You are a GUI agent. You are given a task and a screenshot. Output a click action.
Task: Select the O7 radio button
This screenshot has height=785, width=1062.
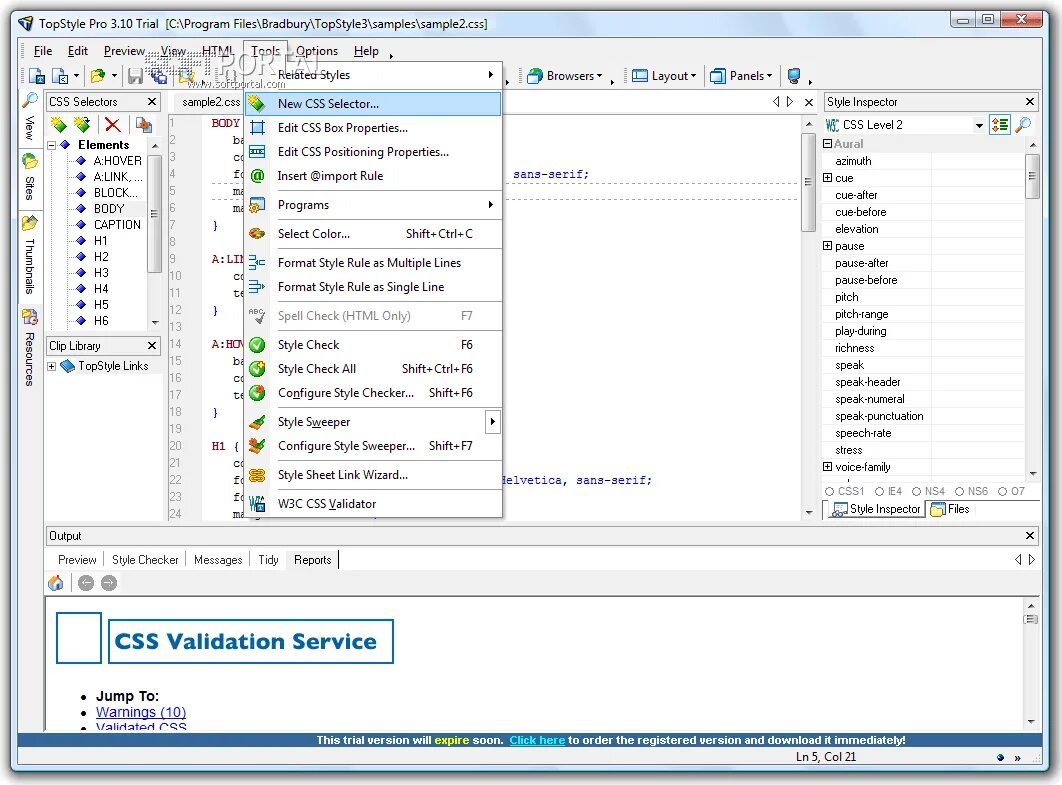tap(1002, 492)
